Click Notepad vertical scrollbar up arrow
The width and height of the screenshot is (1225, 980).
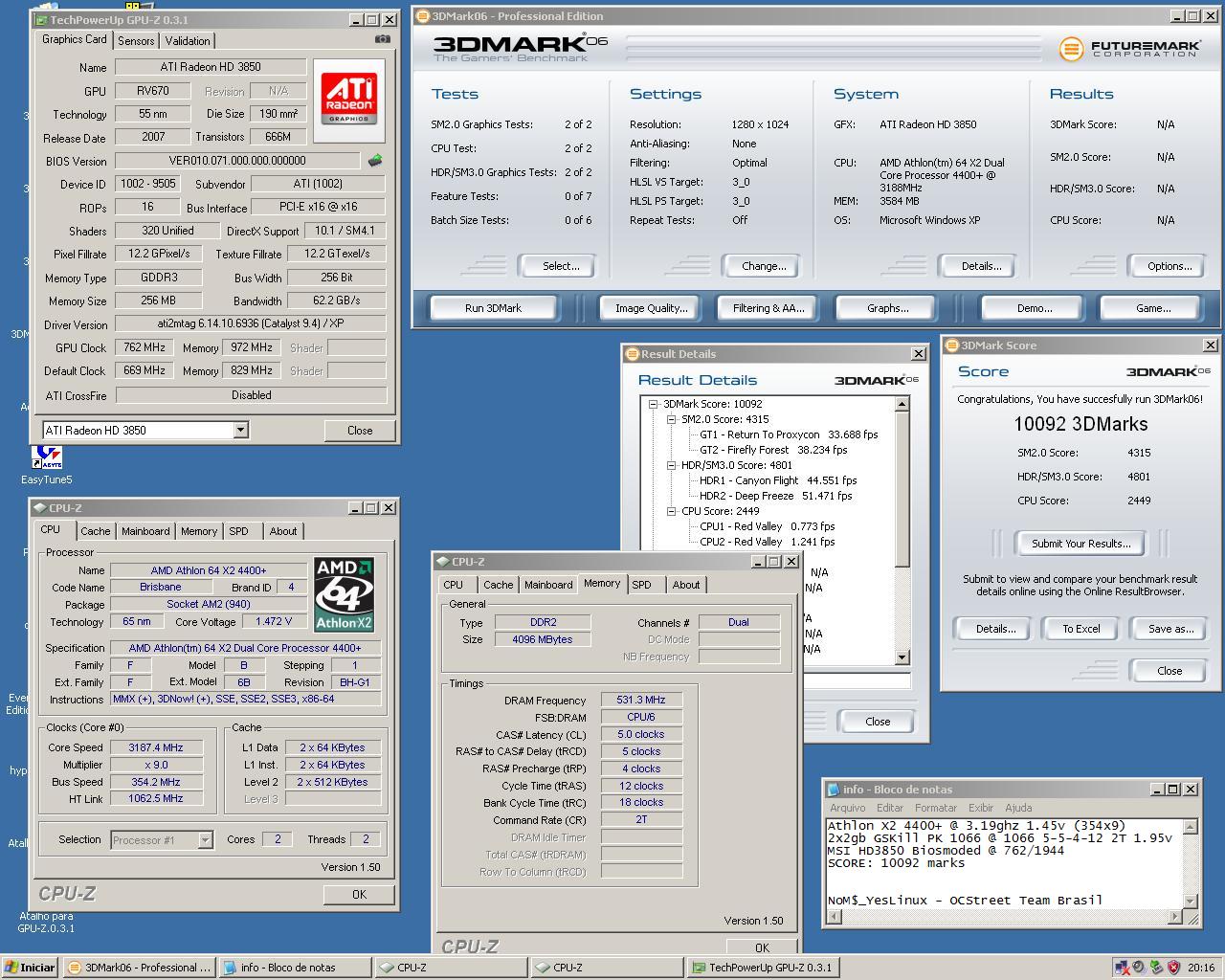pyautogui.click(x=1191, y=827)
